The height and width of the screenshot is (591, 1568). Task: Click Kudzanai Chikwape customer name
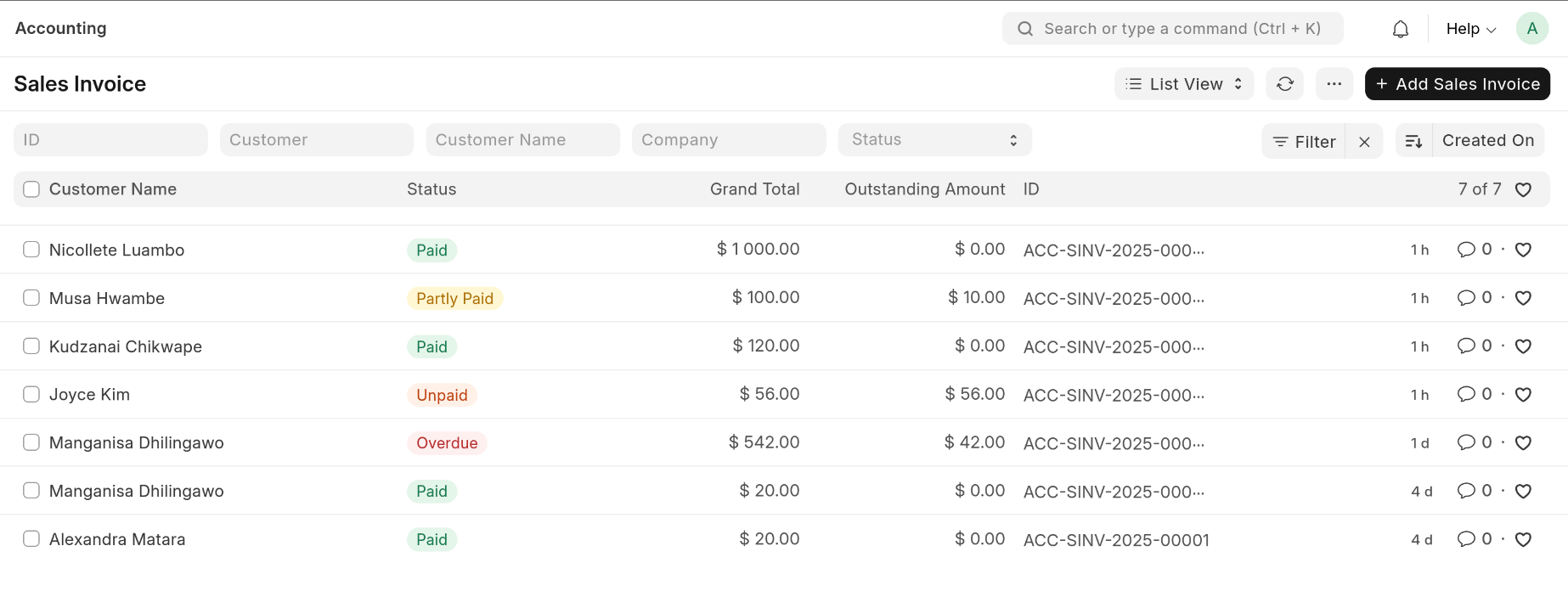126,346
